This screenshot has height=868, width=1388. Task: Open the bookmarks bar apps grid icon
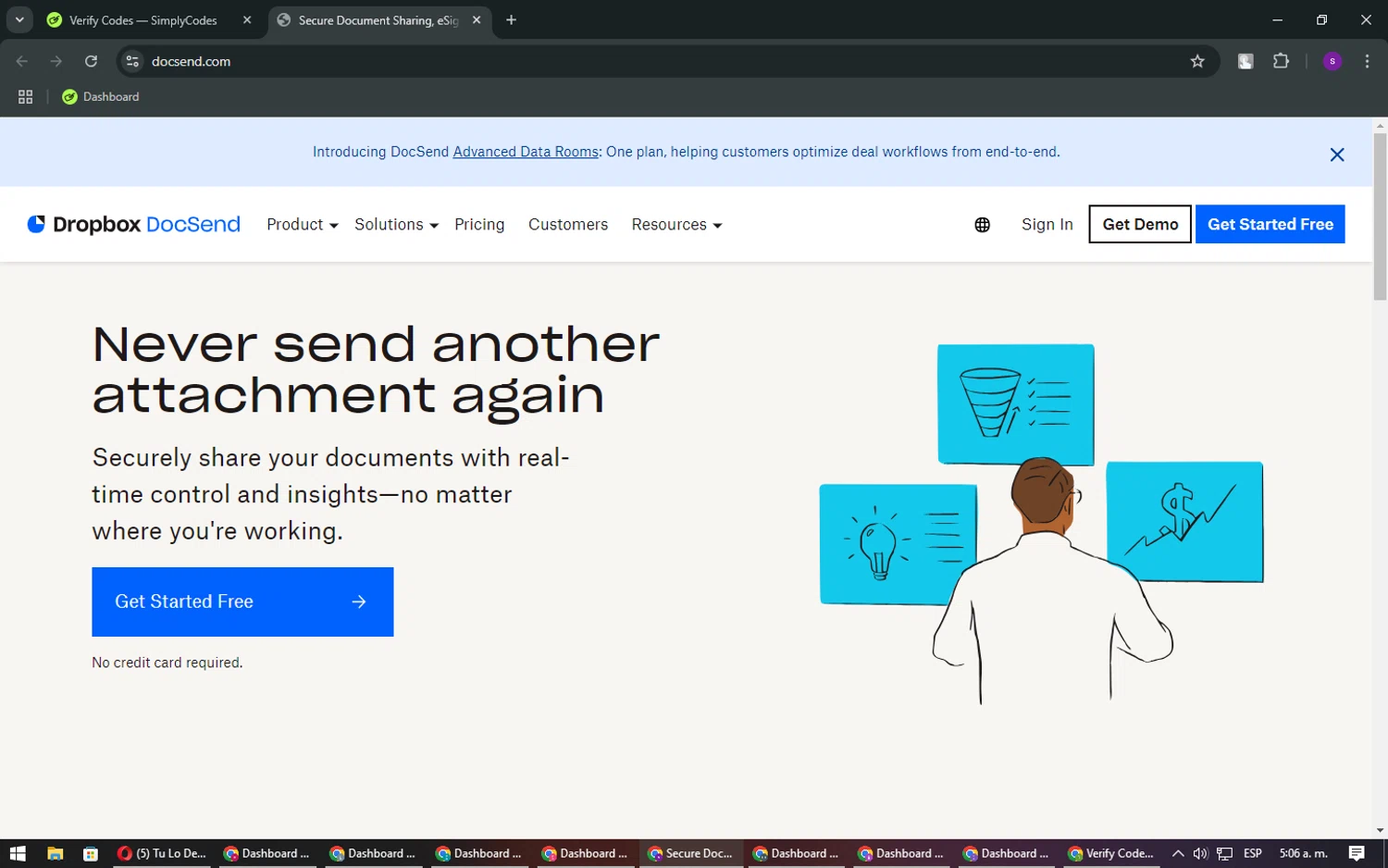(25, 96)
